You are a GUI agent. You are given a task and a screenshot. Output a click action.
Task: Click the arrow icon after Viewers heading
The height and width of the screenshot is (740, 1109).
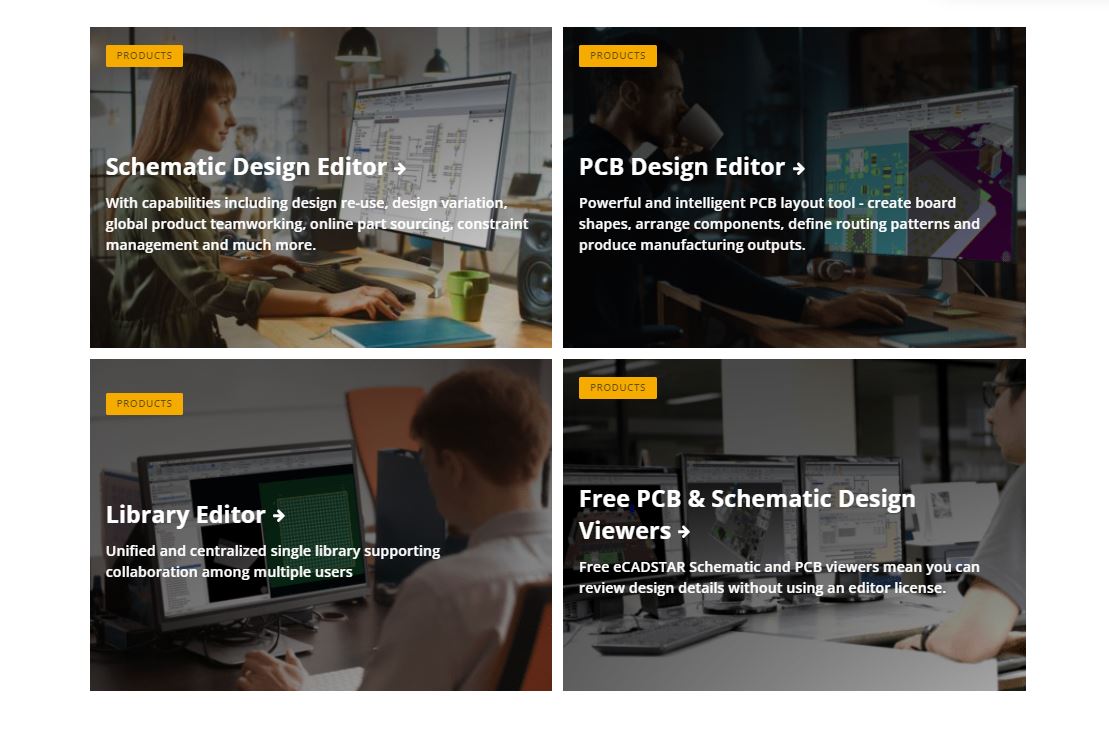(x=684, y=531)
